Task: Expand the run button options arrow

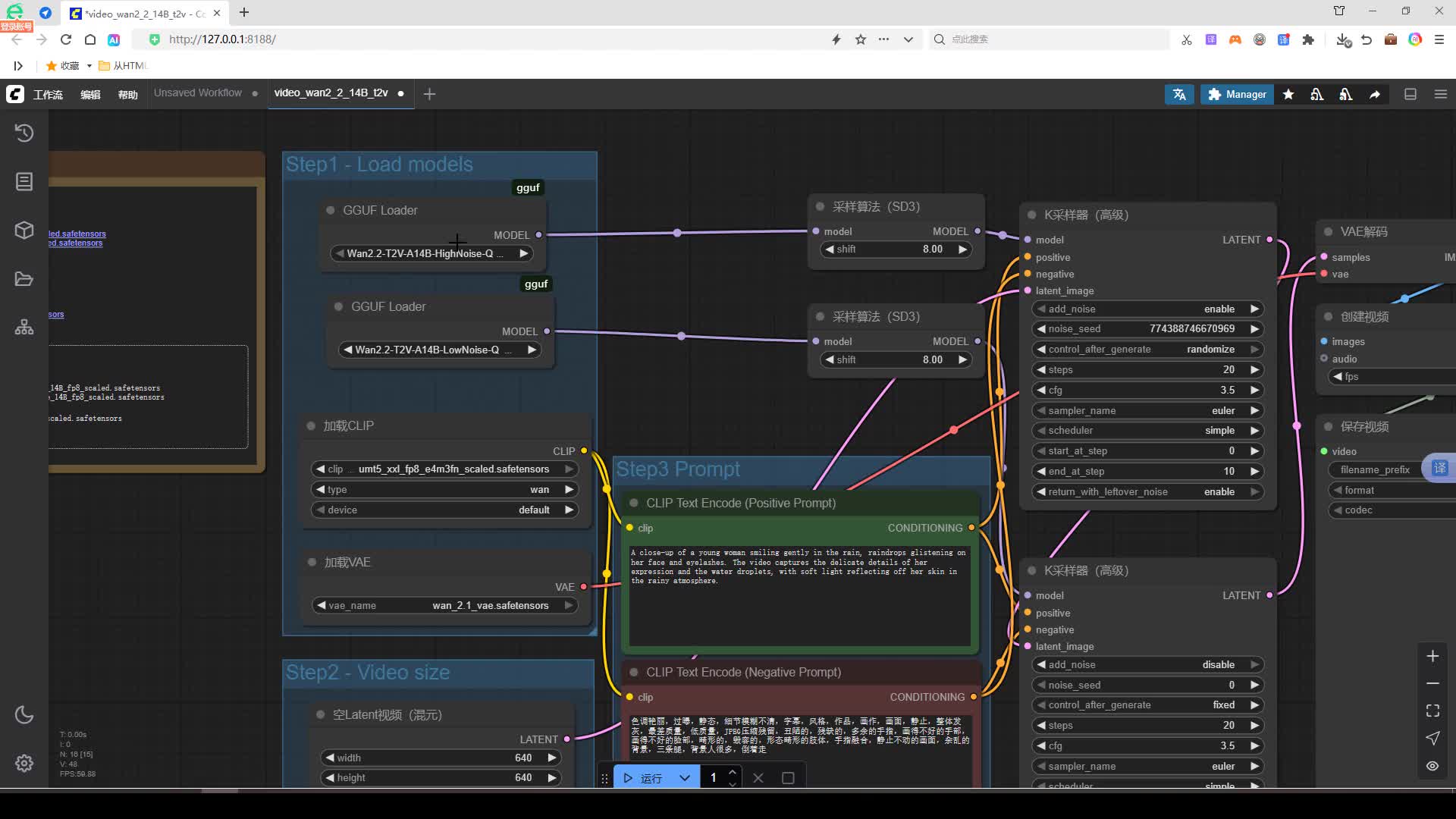Action: (x=685, y=778)
